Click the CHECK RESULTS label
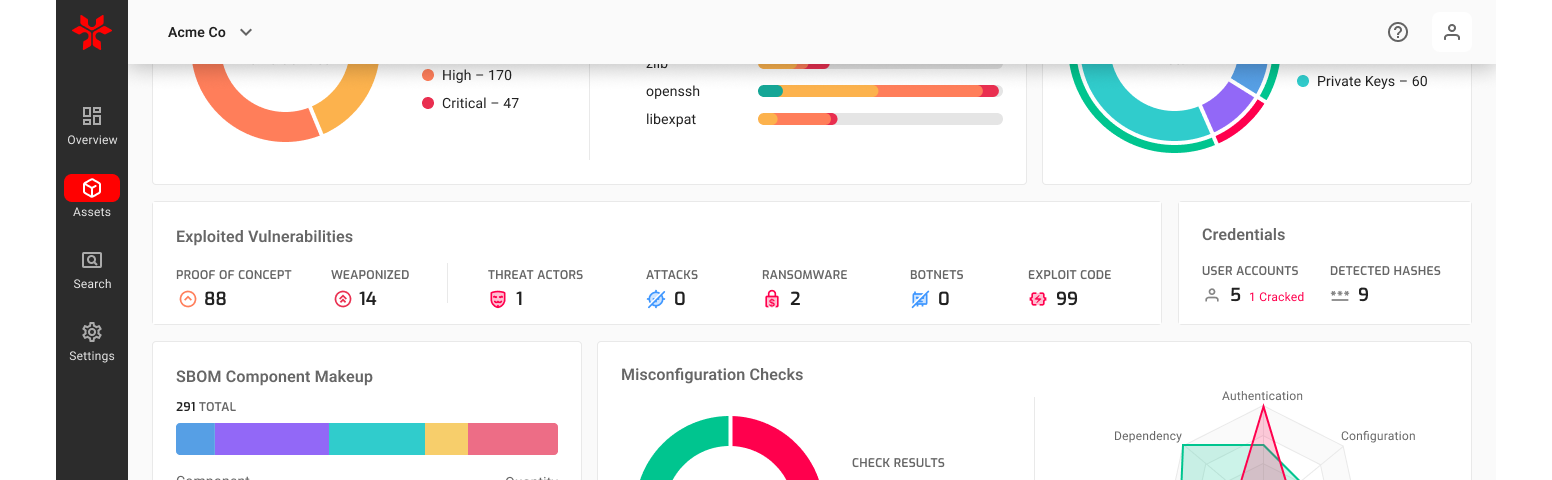This screenshot has height=480, width=1552. (898, 463)
